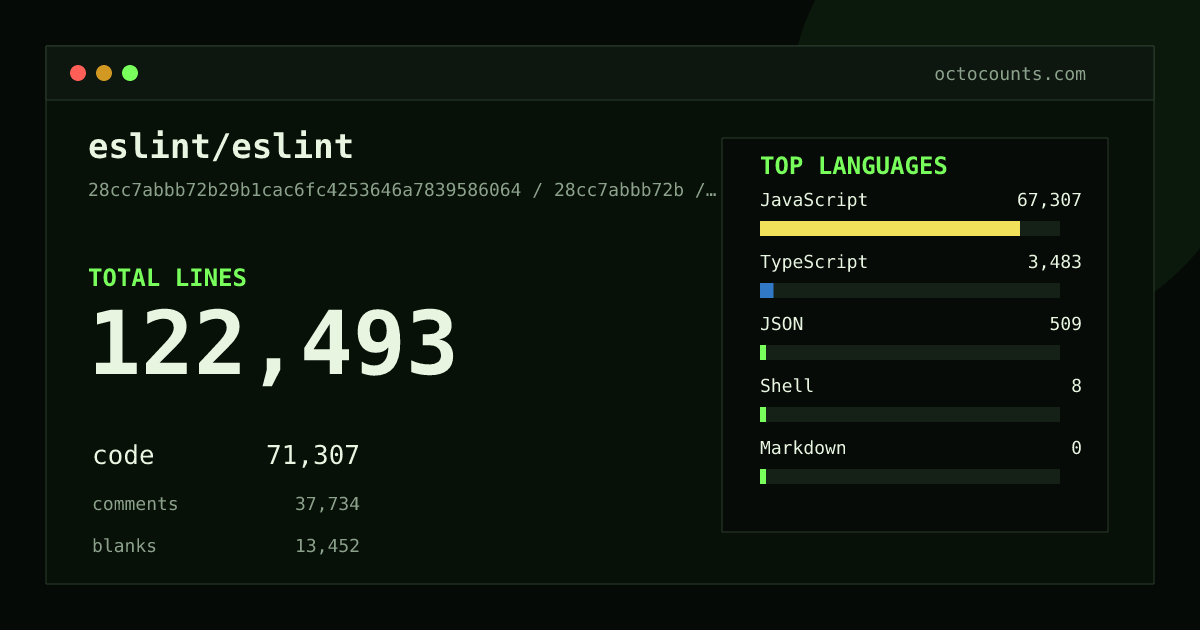The image size is (1200, 630).
Task: Click the TOTAL LINES heading
Action: pos(167,278)
